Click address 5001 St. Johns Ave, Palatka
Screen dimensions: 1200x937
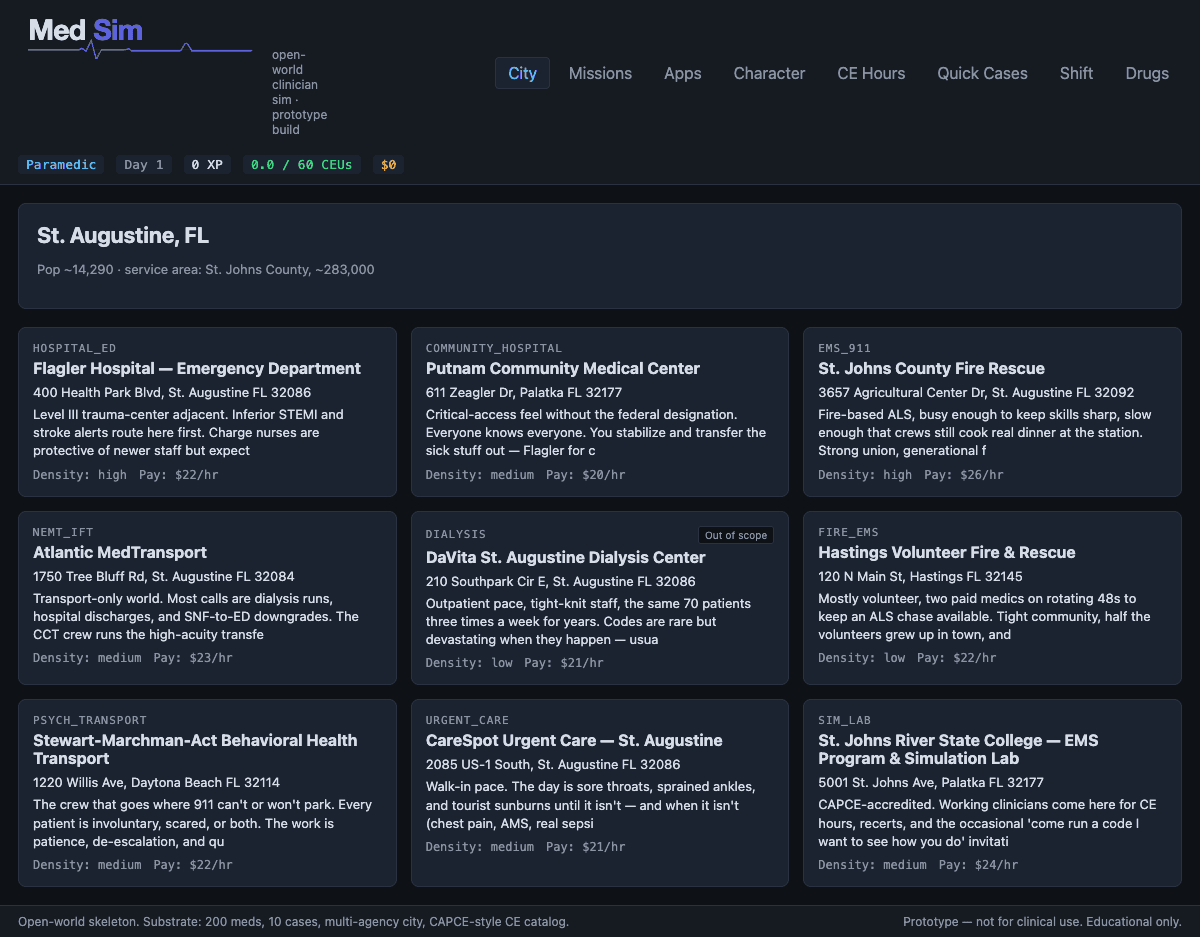click(x=931, y=783)
